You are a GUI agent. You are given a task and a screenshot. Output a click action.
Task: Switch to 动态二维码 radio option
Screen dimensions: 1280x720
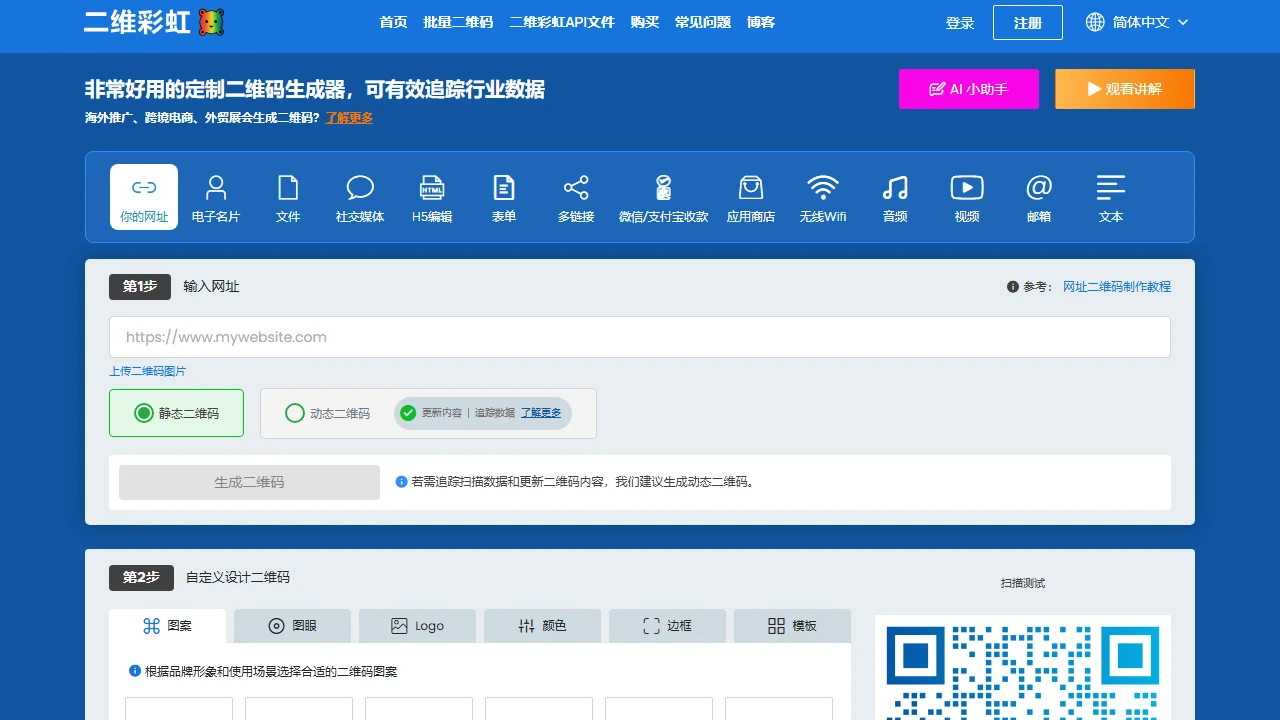(295, 413)
